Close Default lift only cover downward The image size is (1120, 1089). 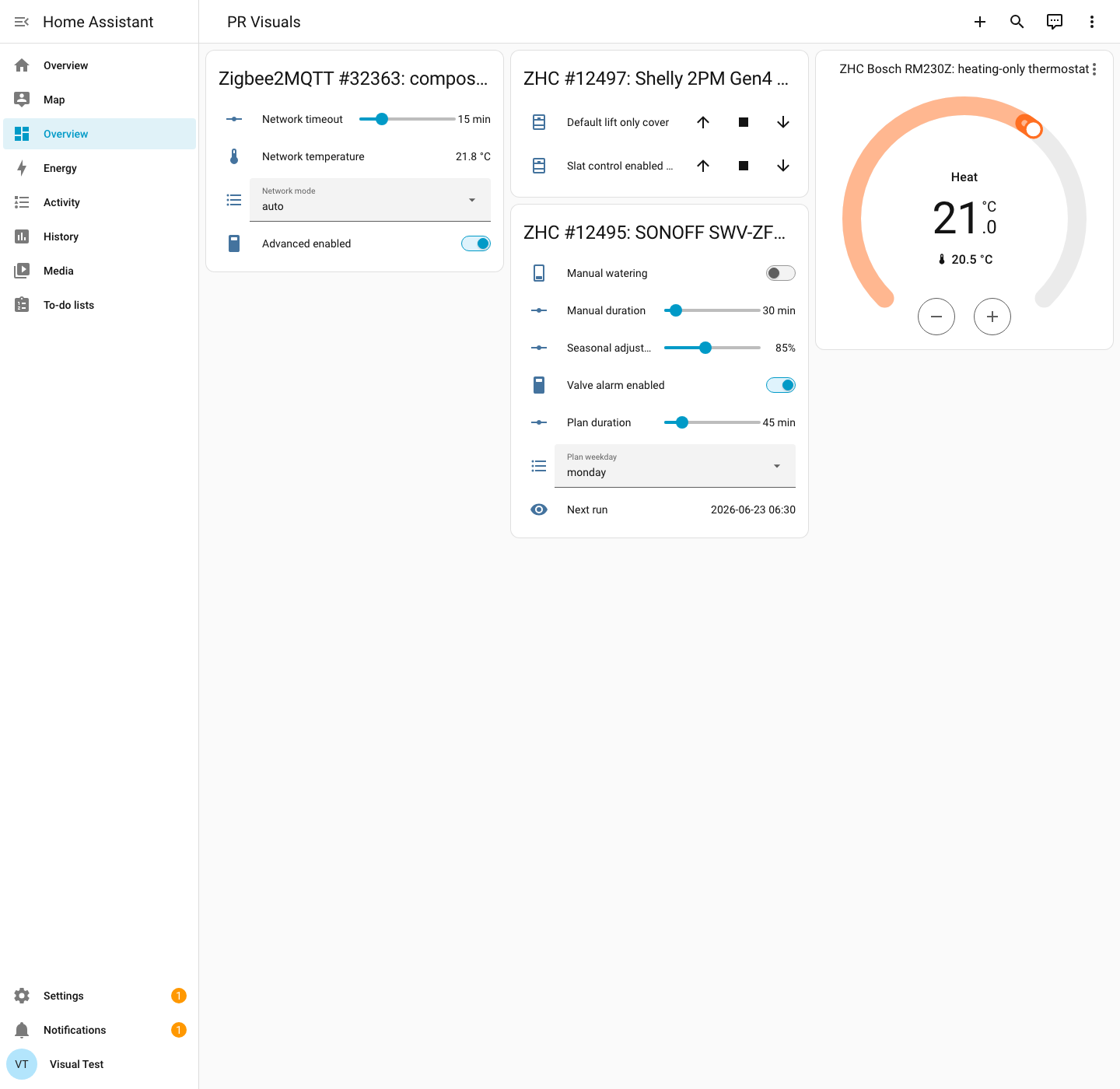tap(783, 122)
